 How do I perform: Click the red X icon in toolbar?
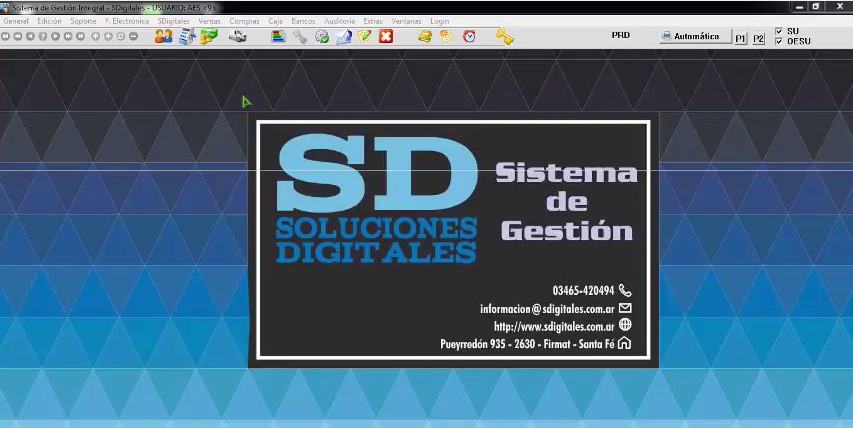tap(386, 36)
